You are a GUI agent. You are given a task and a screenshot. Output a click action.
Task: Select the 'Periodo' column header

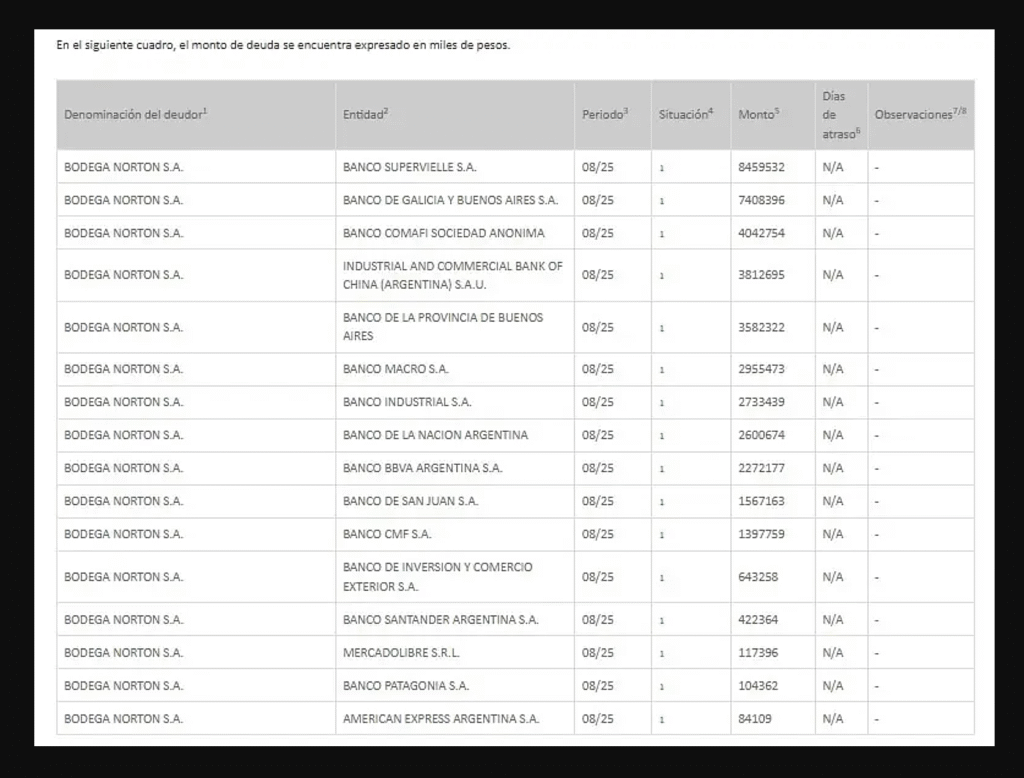point(605,115)
